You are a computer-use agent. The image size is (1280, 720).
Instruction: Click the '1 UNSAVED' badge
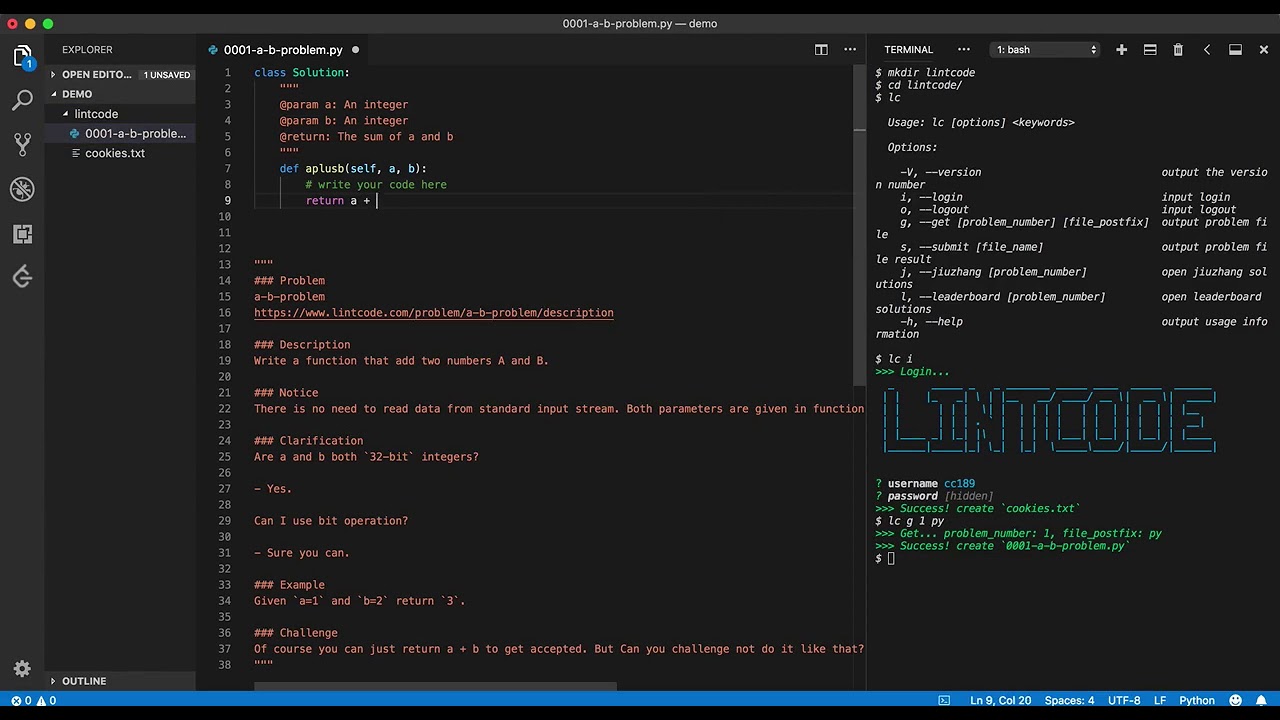pos(166,75)
